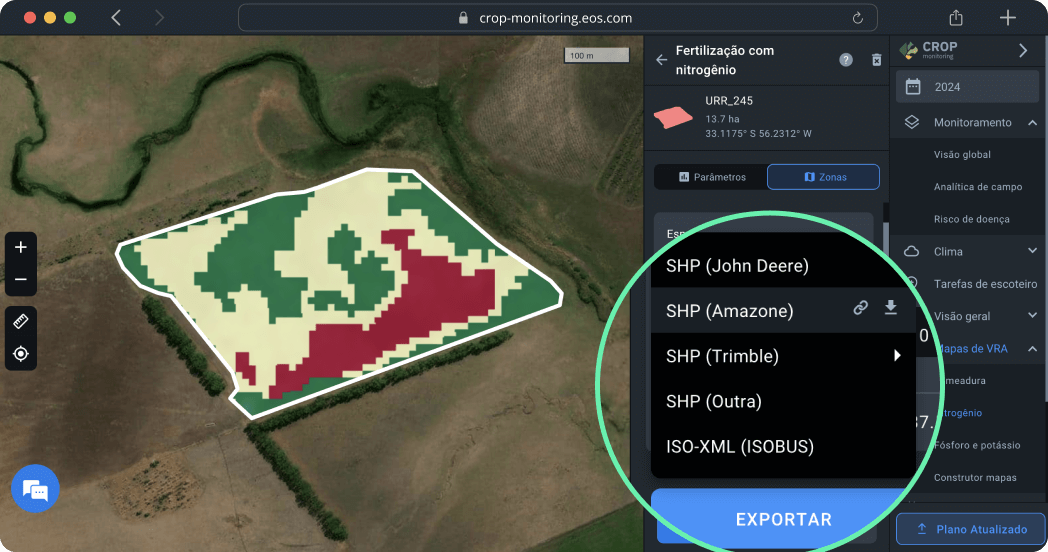The height and width of the screenshot is (552, 1048).
Task: Expand SHP (Trimble) submenu arrow
Action: [x=897, y=355]
